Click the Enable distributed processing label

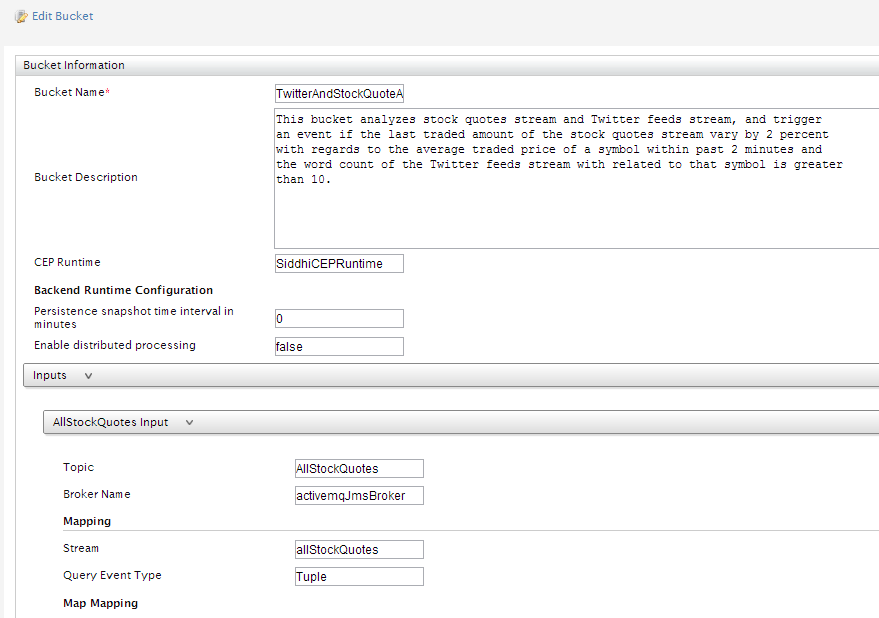coord(115,345)
